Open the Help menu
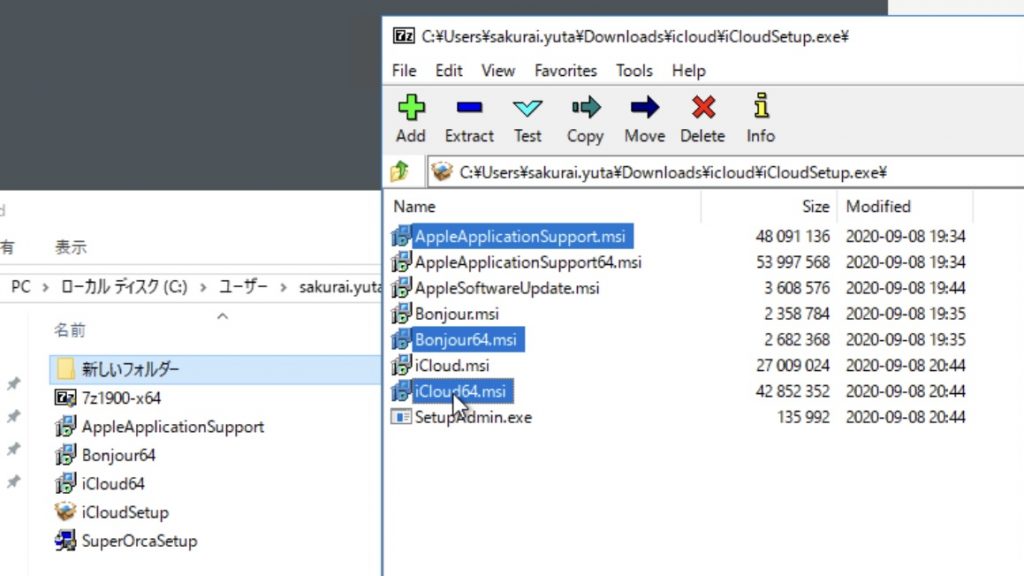The image size is (1024, 576). coord(689,71)
